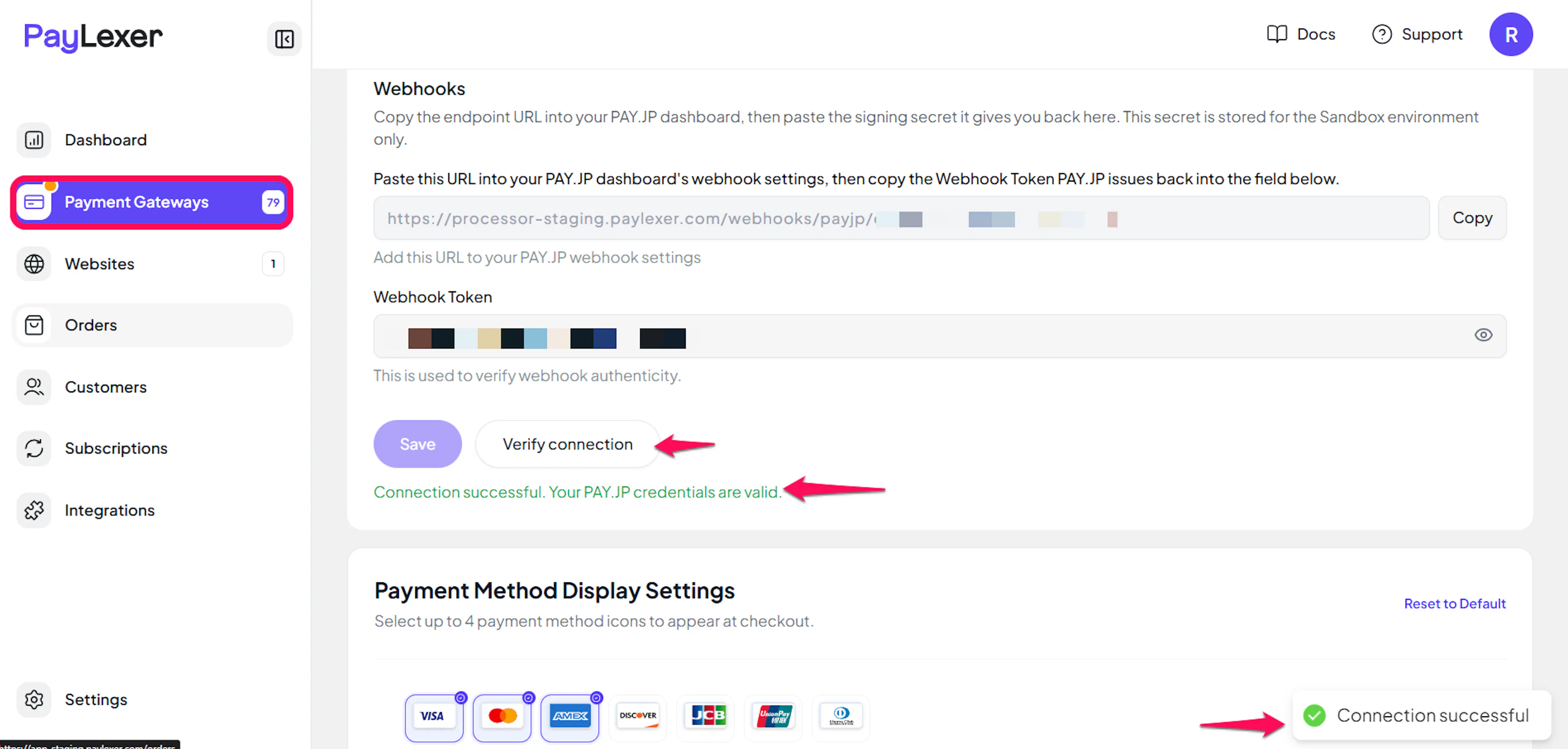Select the Discover payment icon
Screen dimensions: 1568x749
point(637,717)
